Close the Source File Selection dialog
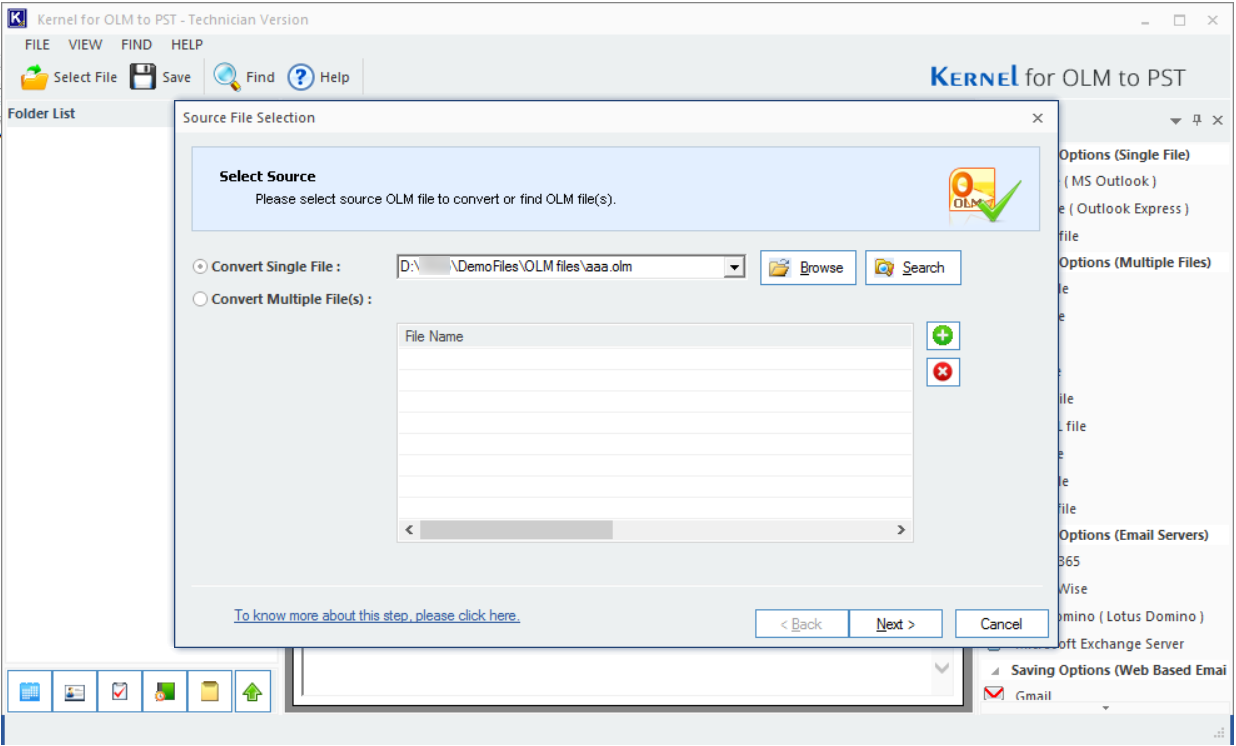 coord(1037,118)
